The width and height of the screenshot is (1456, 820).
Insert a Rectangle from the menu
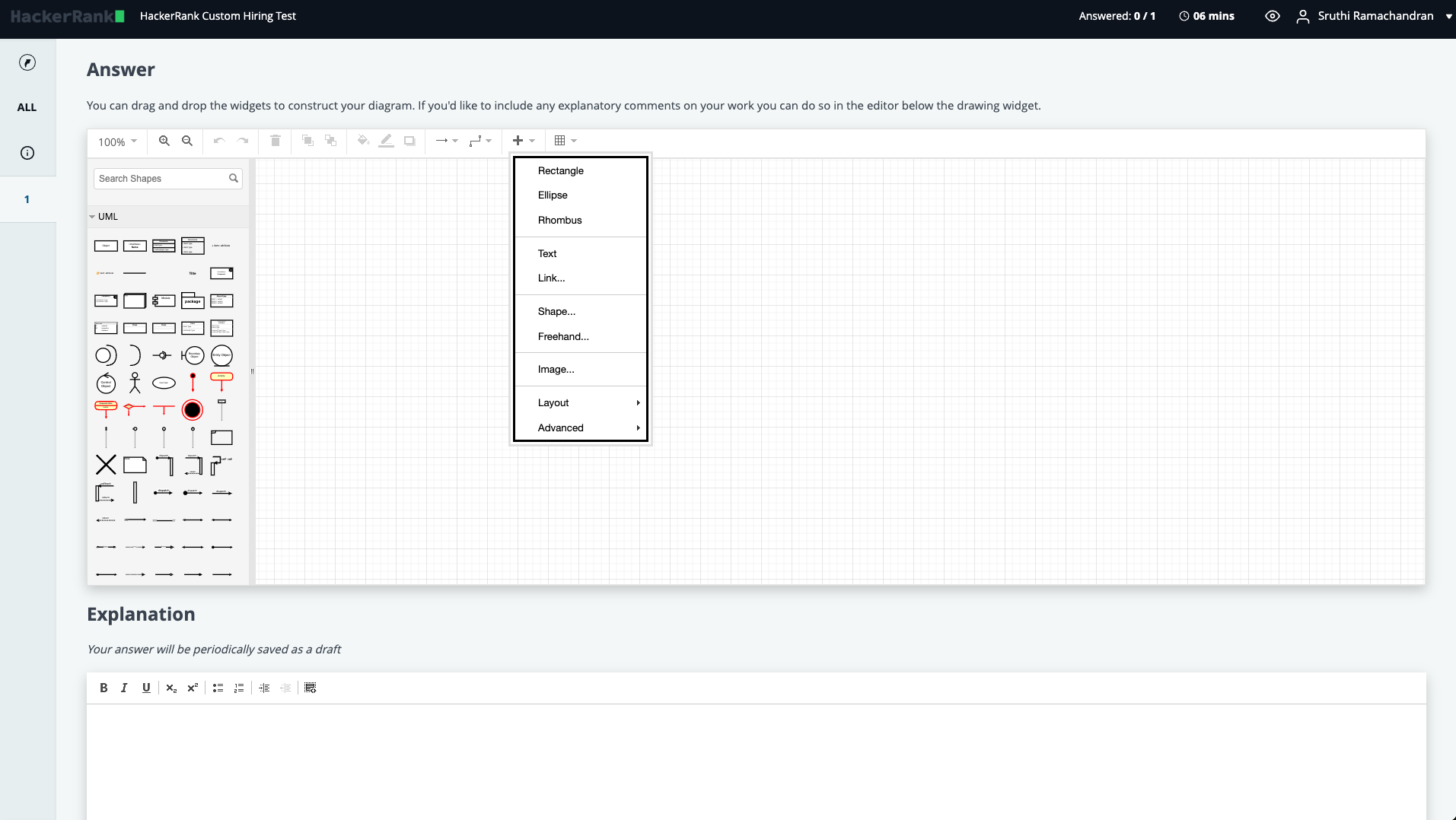(581, 170)
